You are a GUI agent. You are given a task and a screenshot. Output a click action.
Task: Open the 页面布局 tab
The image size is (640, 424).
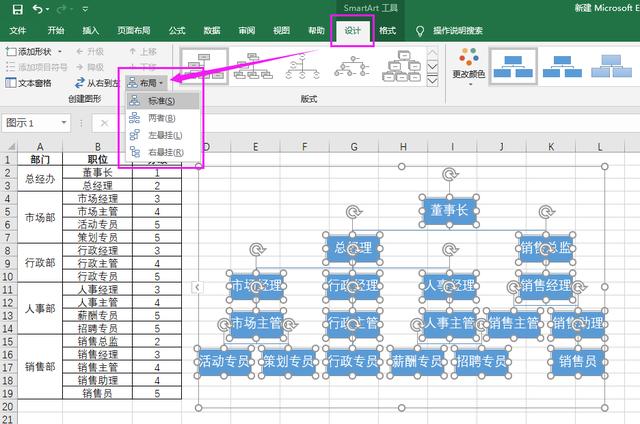133,31
